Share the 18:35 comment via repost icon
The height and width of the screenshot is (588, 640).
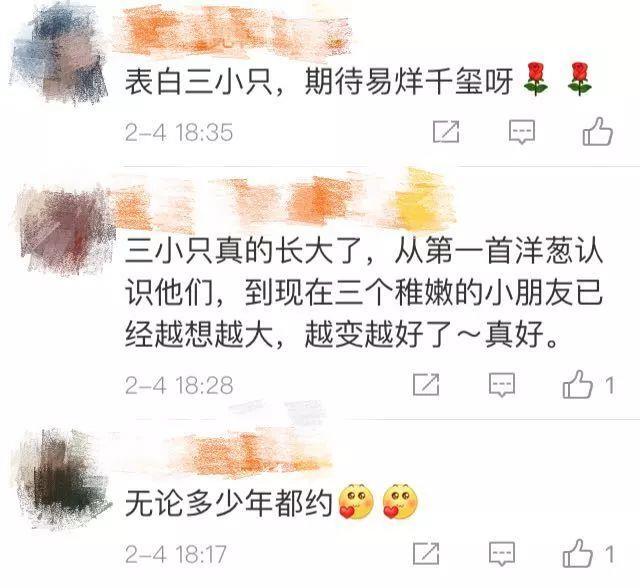tap(446, 132)
